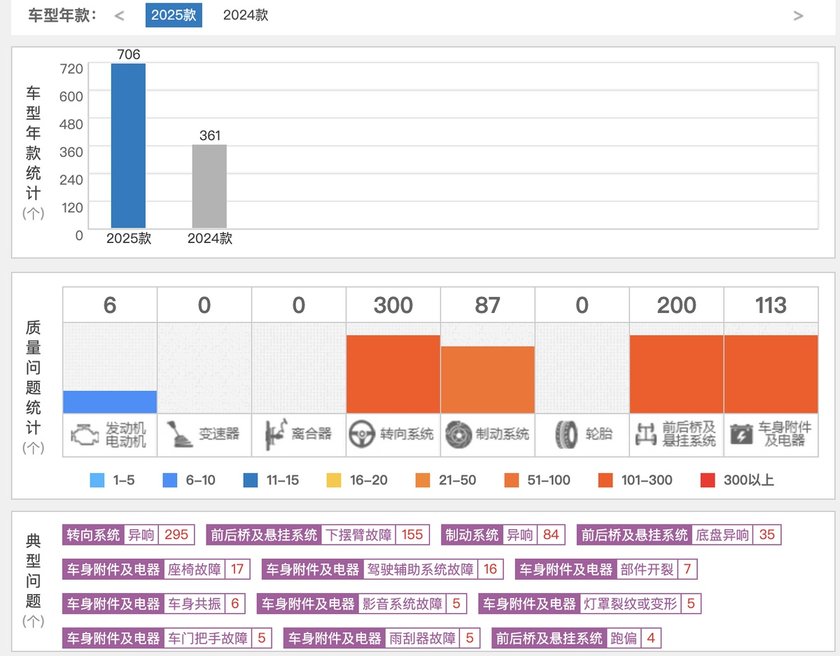Switch to the 2024款 model year tab

coord(245,15)
